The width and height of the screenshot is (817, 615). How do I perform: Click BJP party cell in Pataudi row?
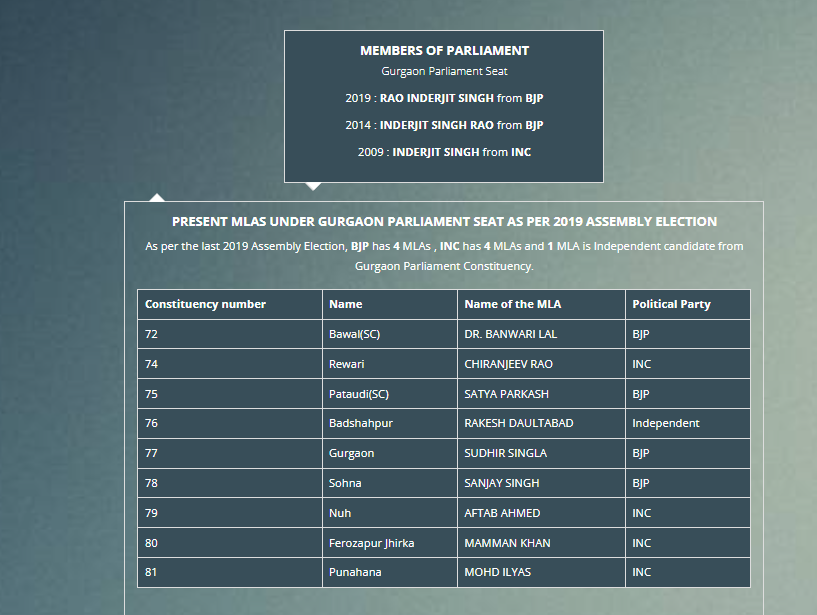coord(688,393)
